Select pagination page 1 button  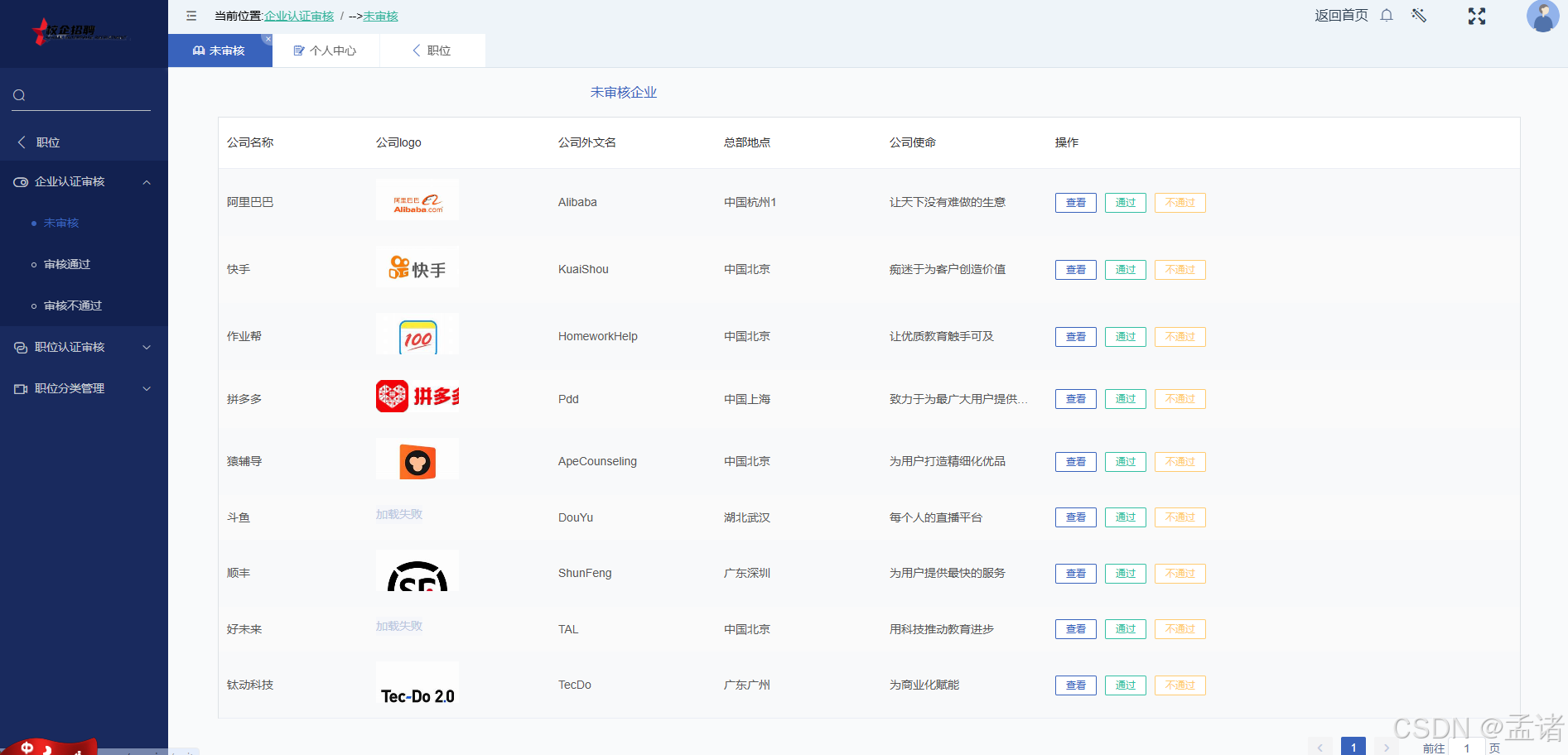click(x=1353, y=747)
